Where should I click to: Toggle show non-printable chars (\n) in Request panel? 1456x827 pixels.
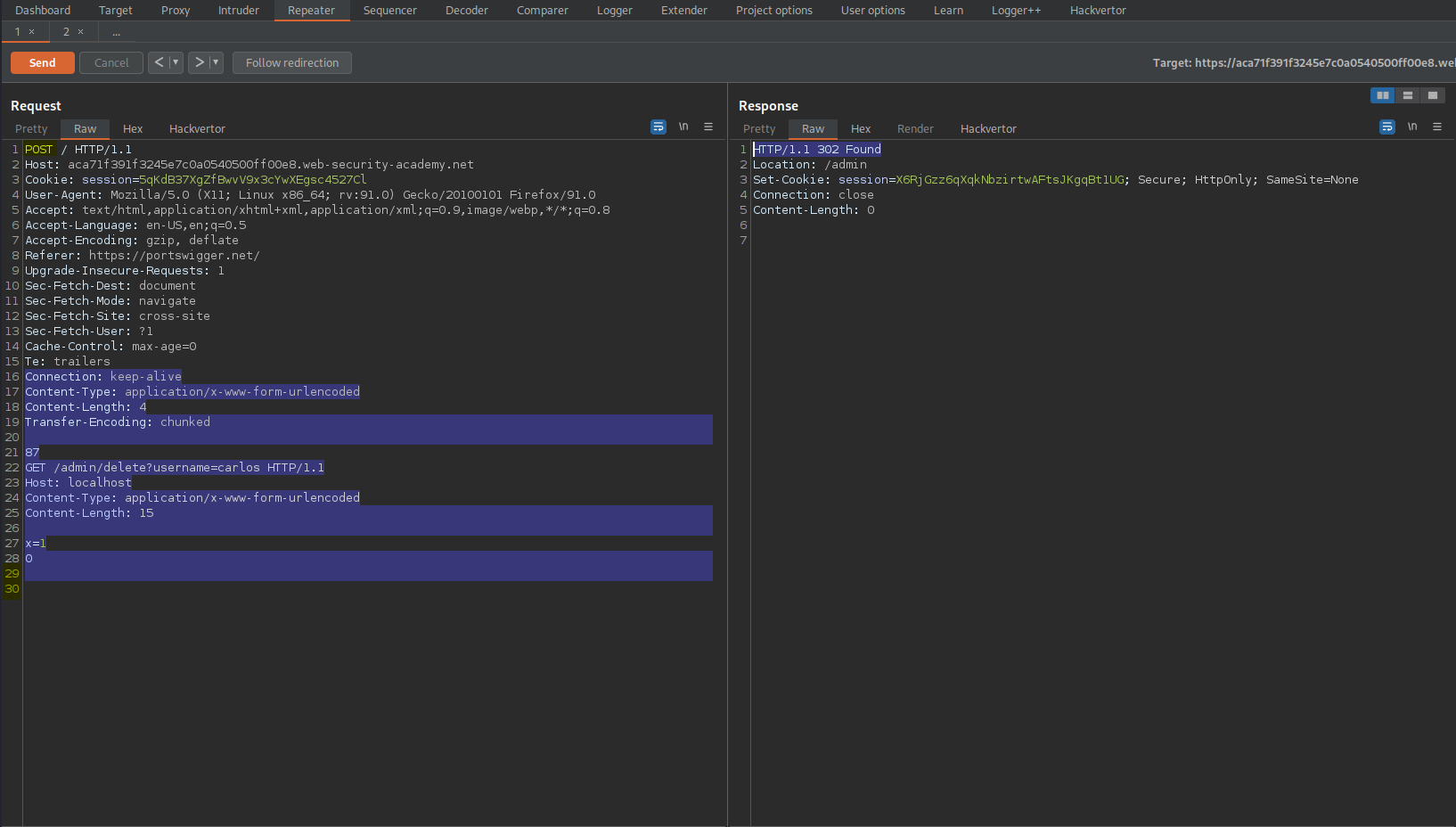[x=683, y=127]
